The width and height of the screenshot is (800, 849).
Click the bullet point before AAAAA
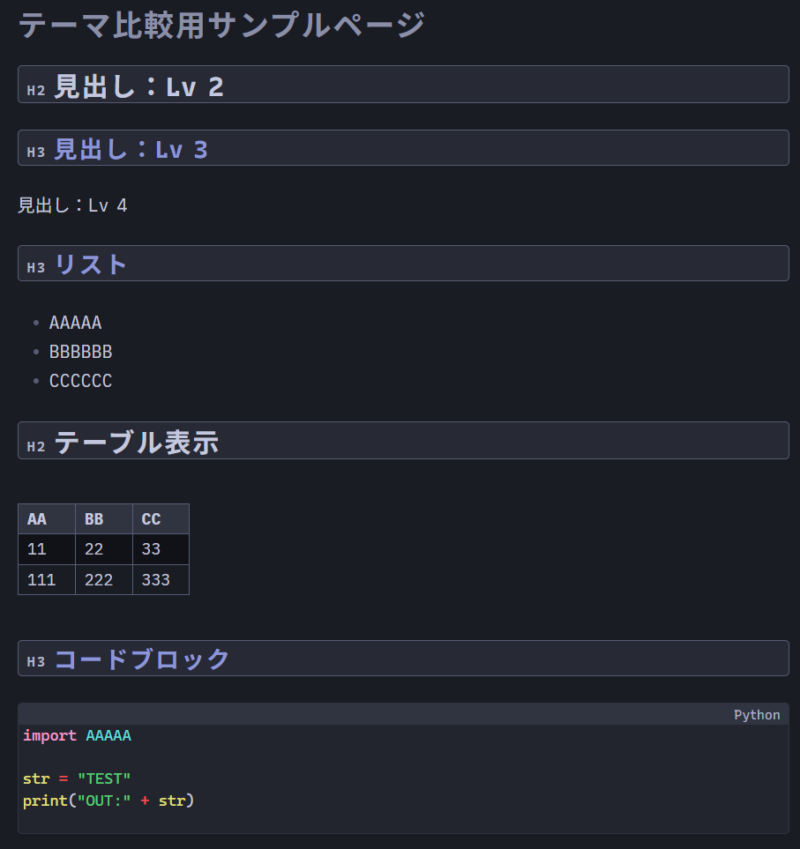(36, 323)
